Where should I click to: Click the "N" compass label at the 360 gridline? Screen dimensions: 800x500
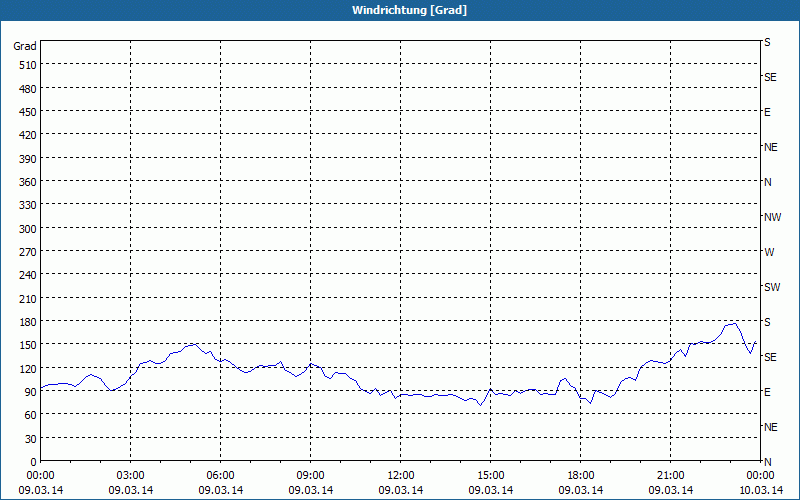(x=768, y=182)
